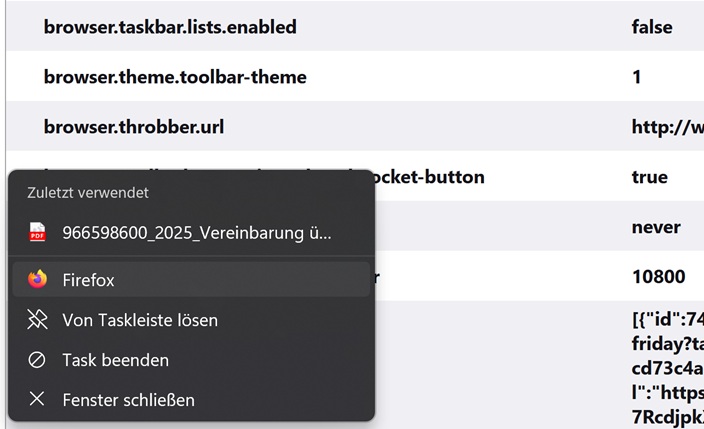
Task: Click the X icon beside Fenster schließen
Action: 37,400
